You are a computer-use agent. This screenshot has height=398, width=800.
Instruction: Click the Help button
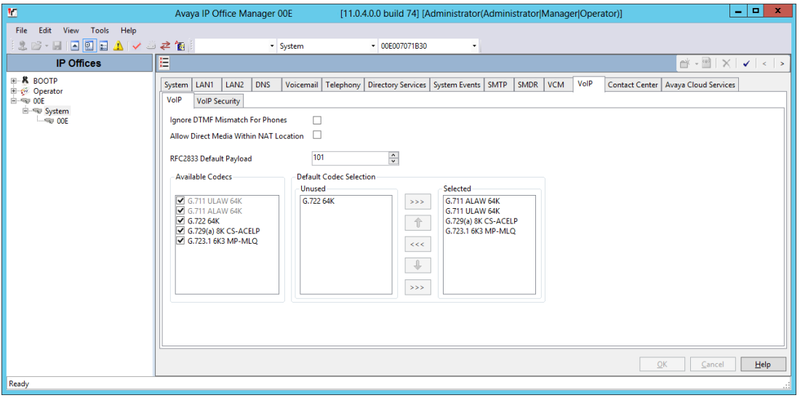point(763,364)
